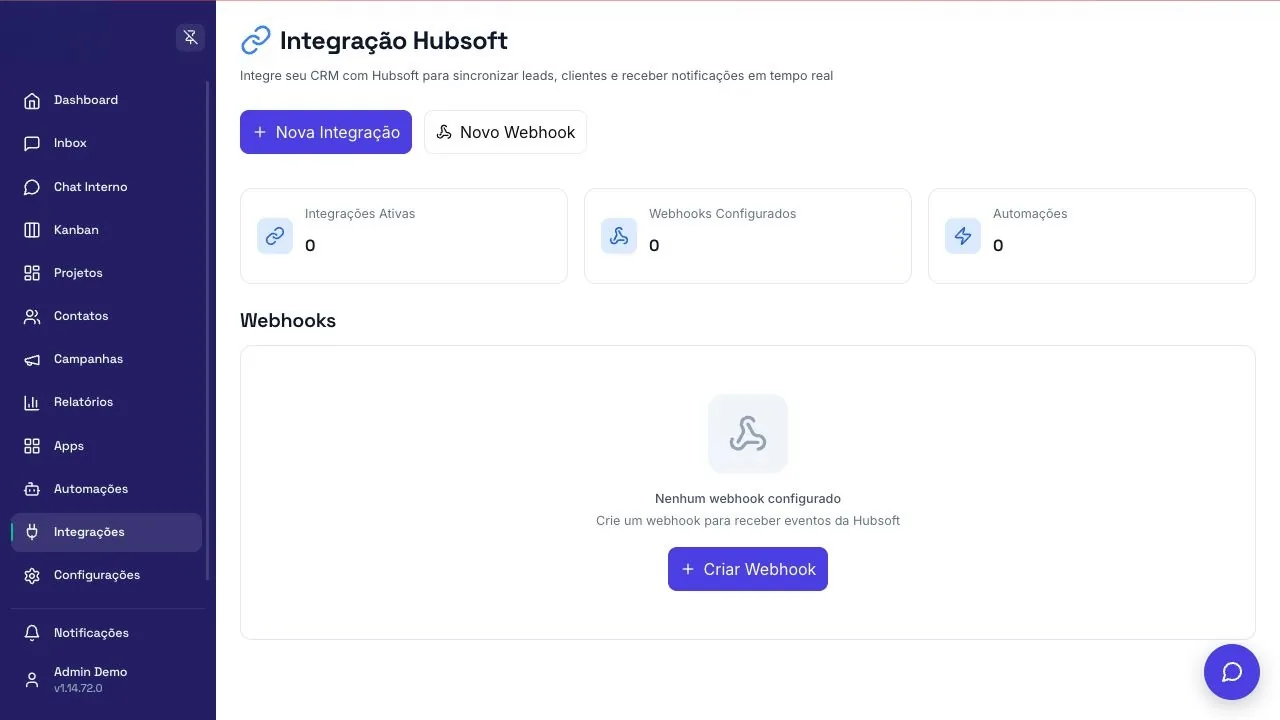This screenshot has width=1280, height=720.
Task: Click the Webhooks Configurados webhook icon
Action: point(619,236)
